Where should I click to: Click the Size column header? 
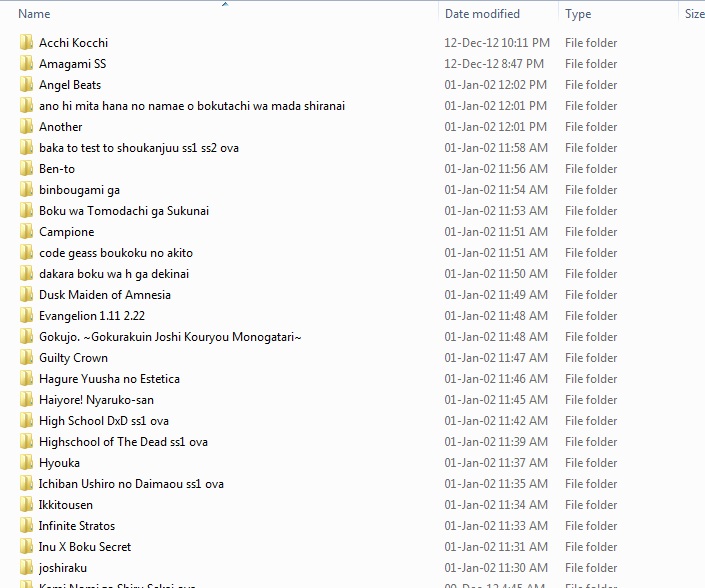click(x=694, y=14)
